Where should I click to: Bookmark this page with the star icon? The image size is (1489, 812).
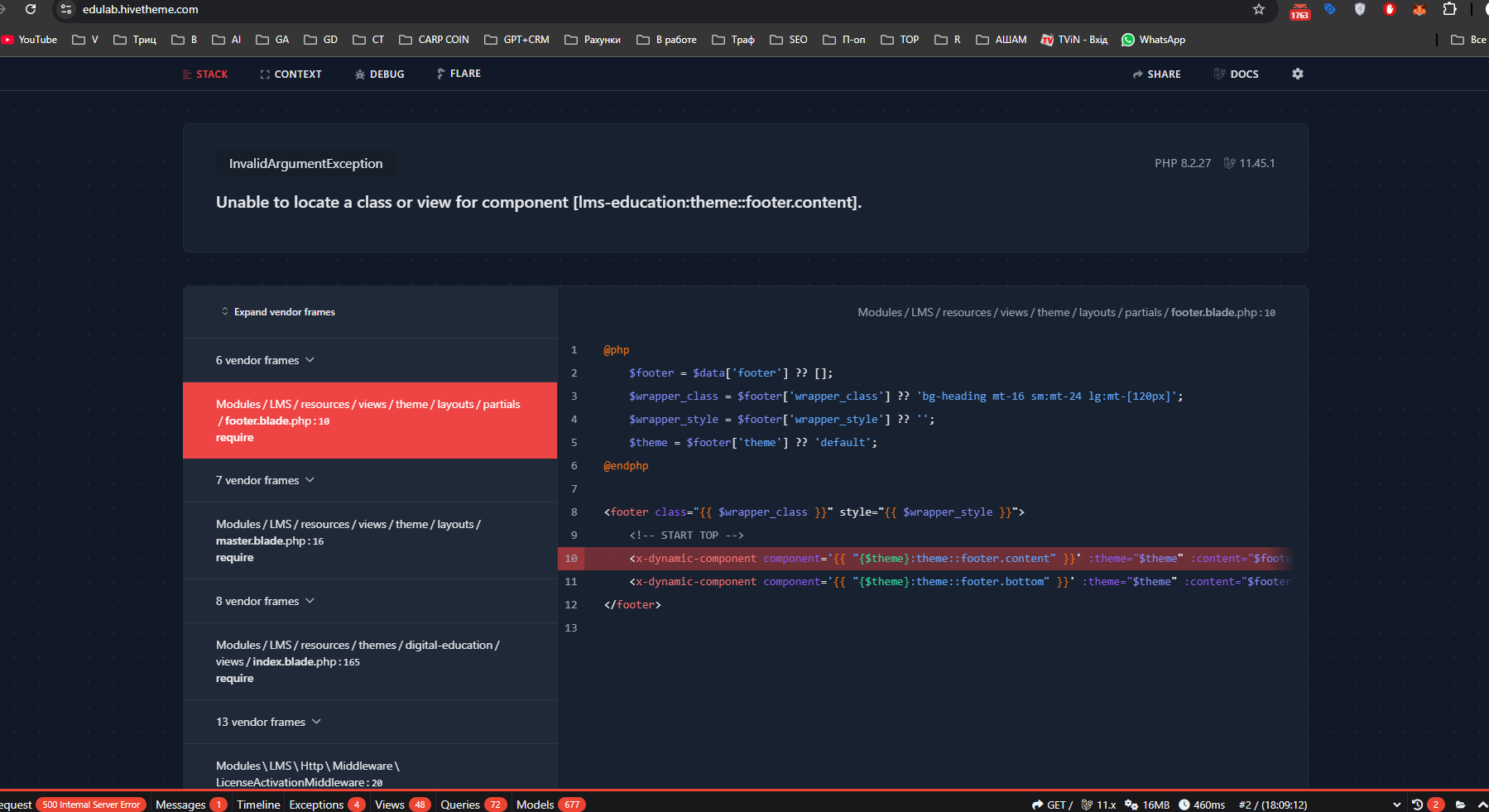click(x=1259, y=9)
